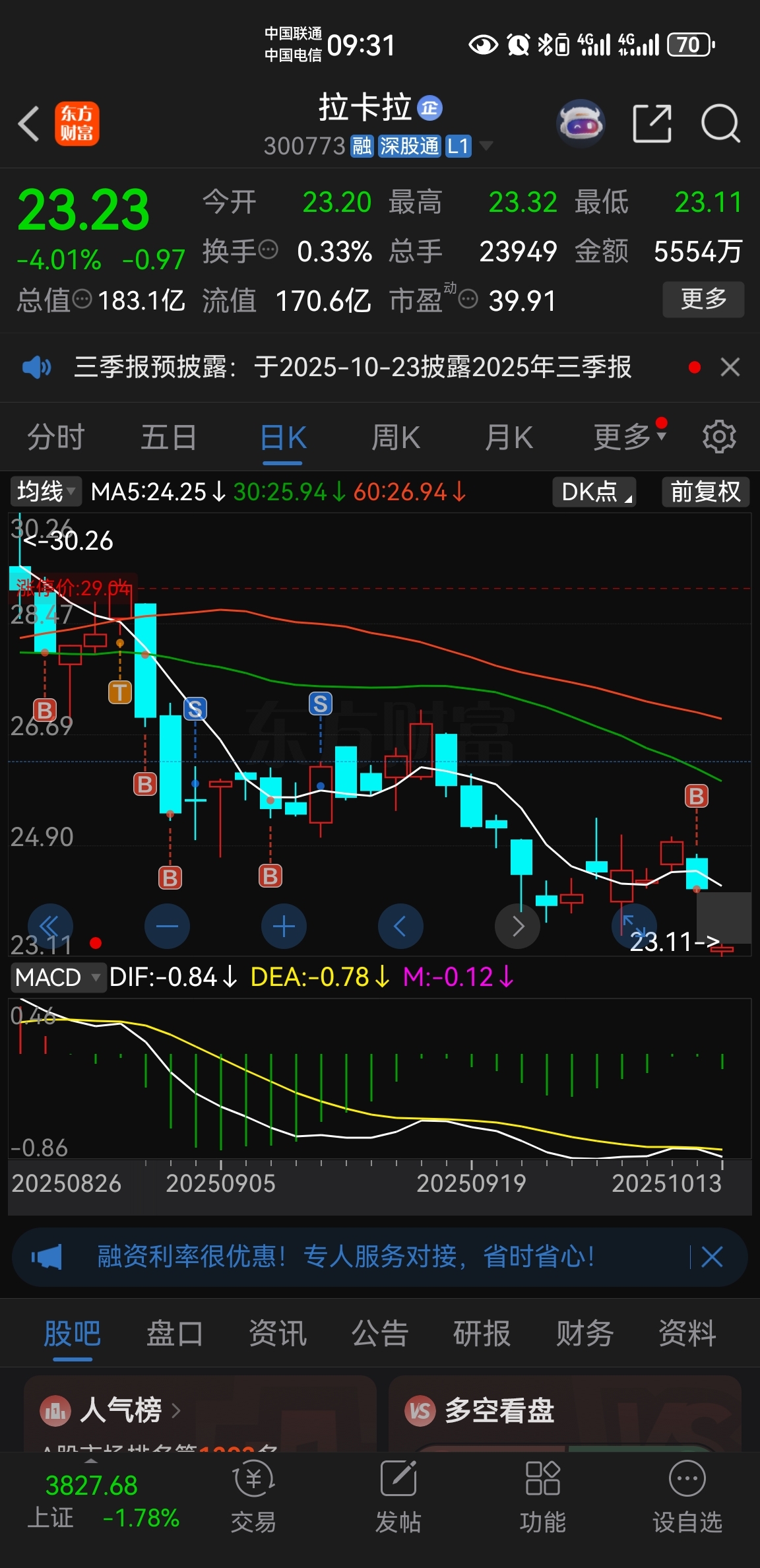
Task: Select the 日K tab
Action: pos(283,437)
